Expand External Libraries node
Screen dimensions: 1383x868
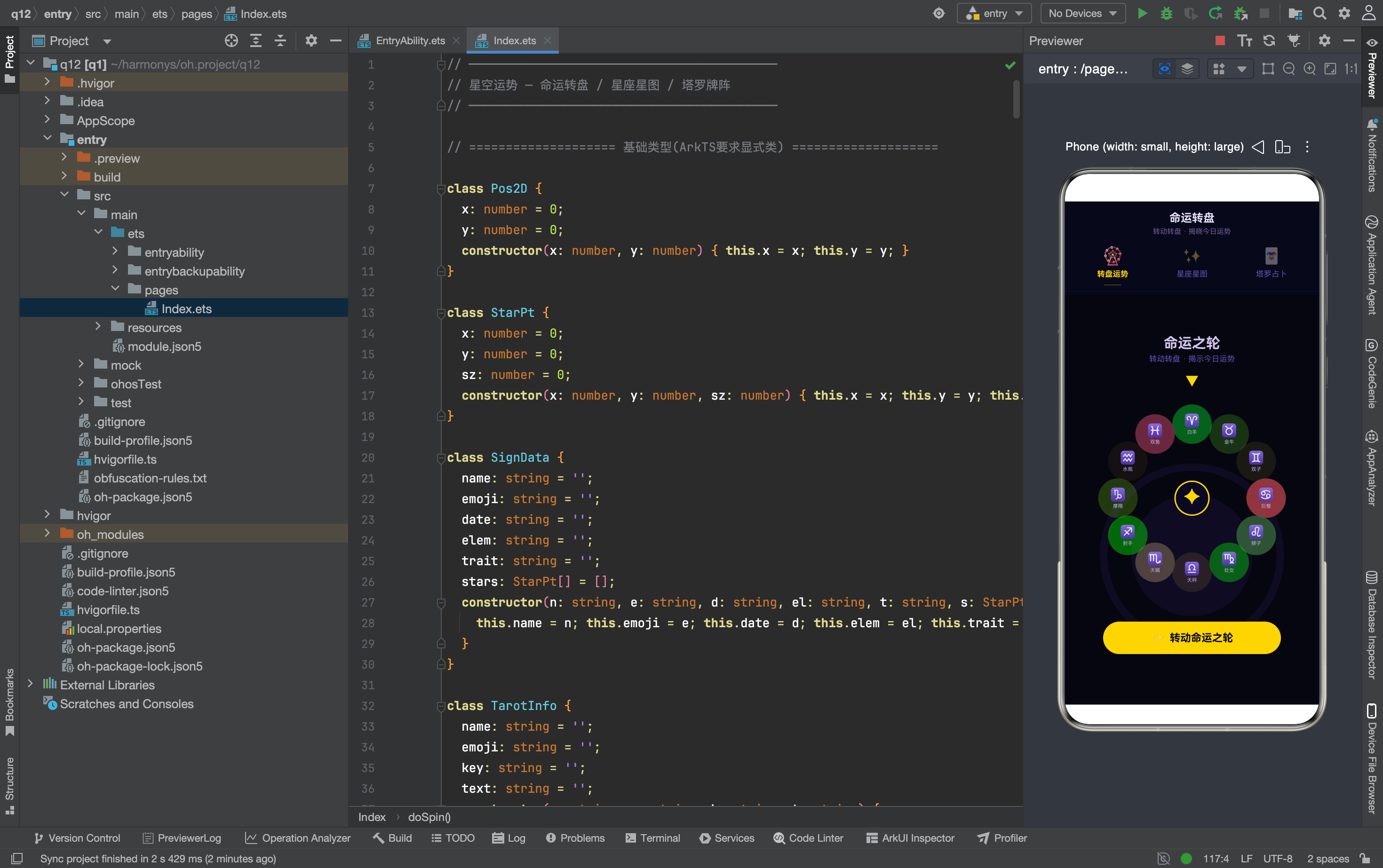(x=31, y=684)
